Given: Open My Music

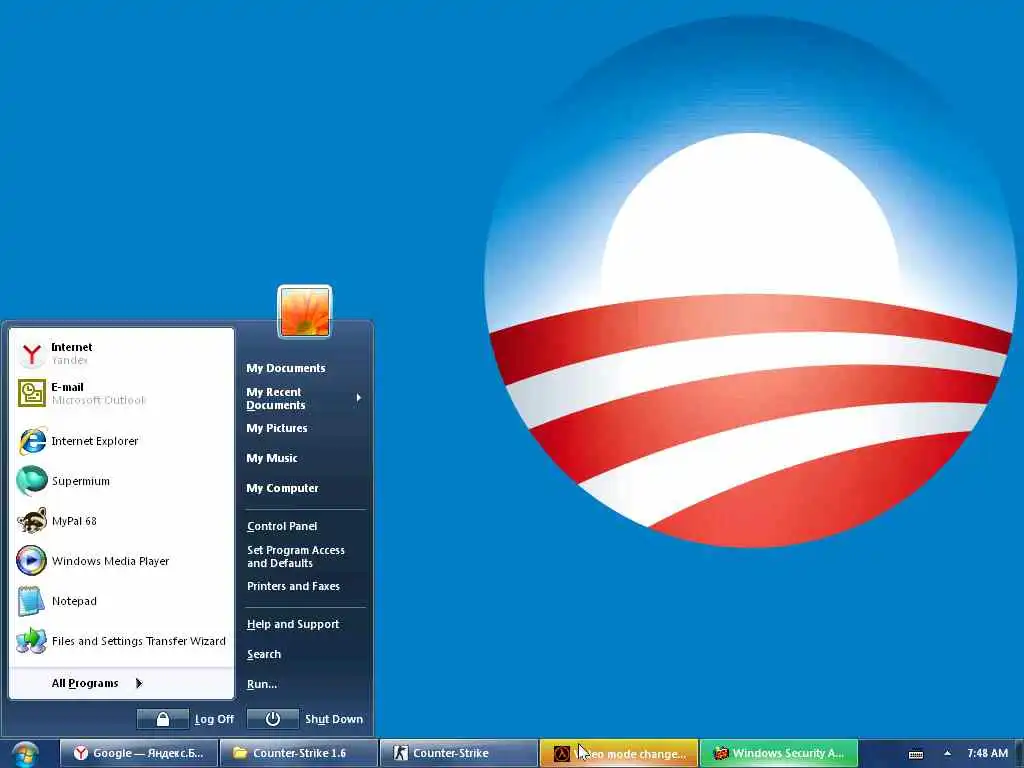Looking at the screenshot, I should [x=272, y=458].
